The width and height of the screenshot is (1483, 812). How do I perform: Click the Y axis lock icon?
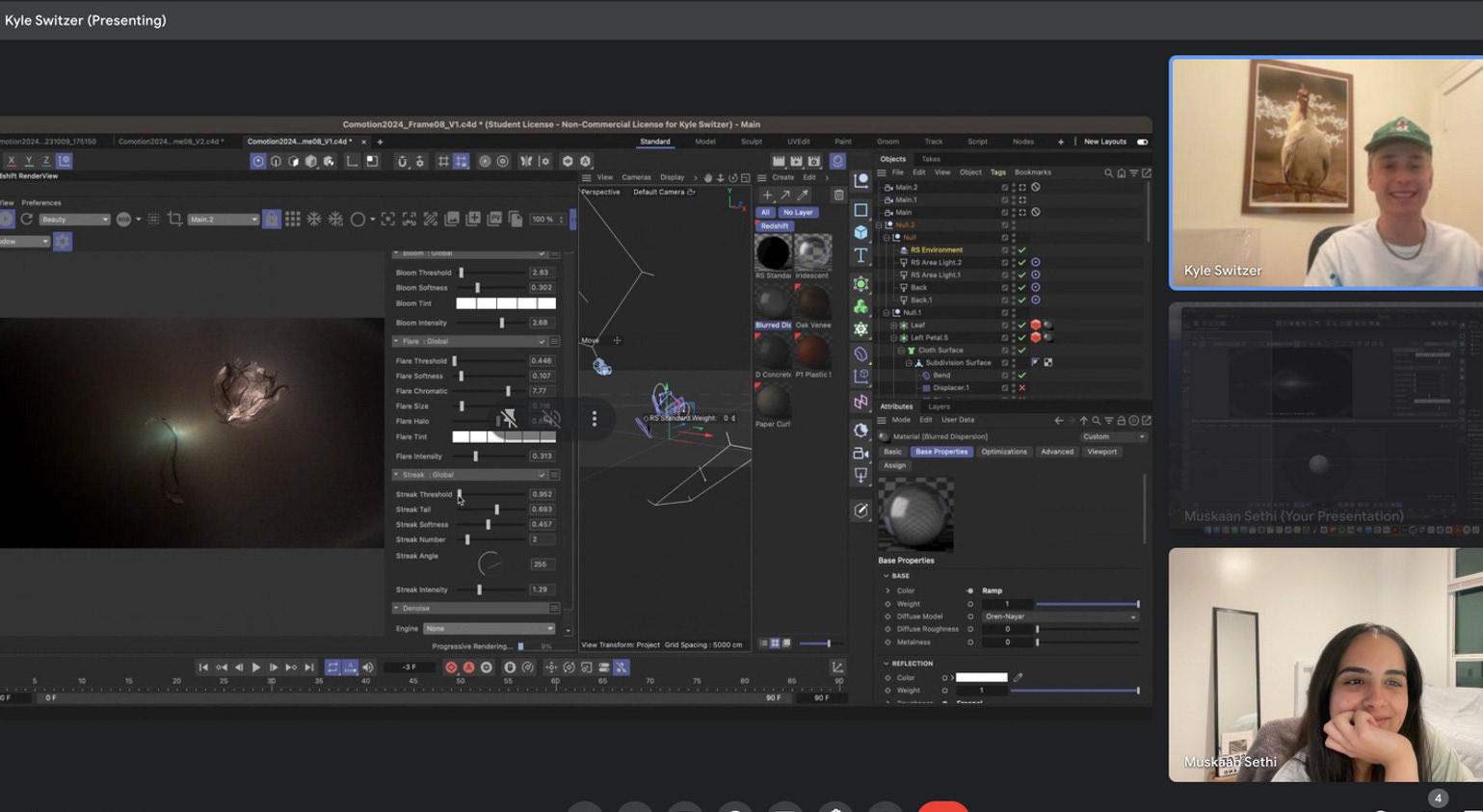coord(28,161)
